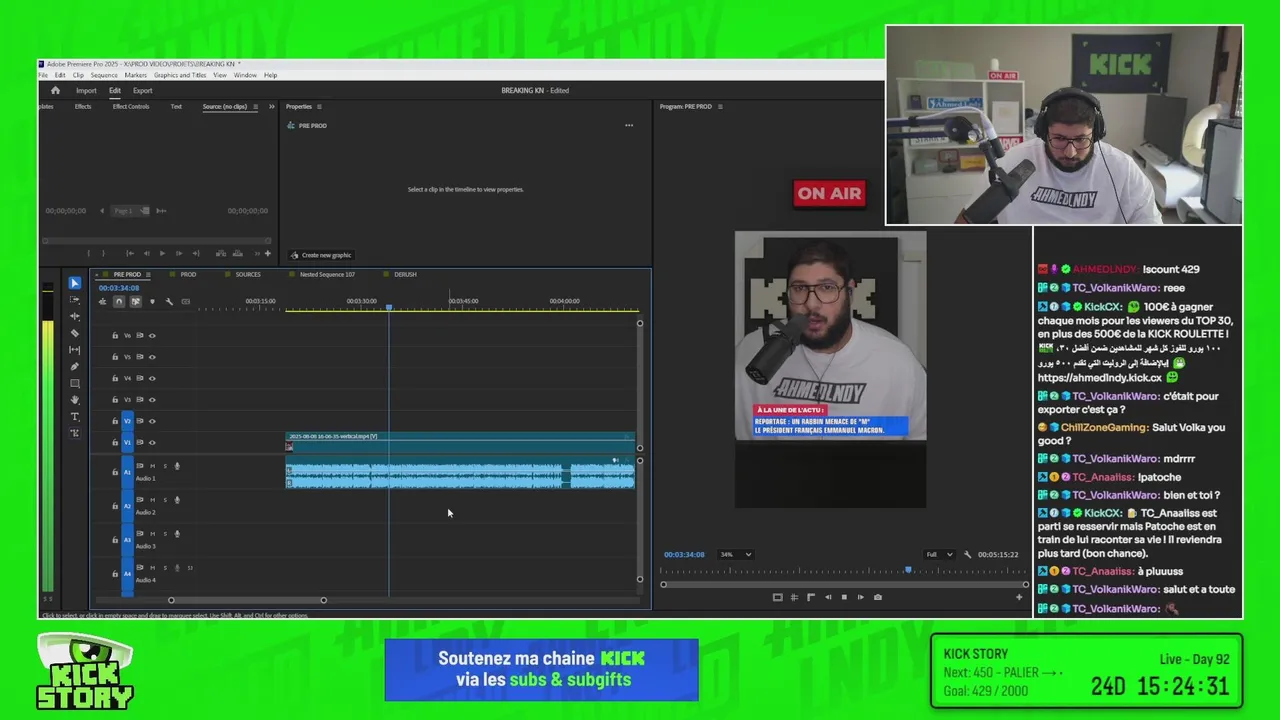Open PRE PROD timeline panel menu
Image resolution: width=1280 pixels, height=720 pixels.
[x=148, y=274]
